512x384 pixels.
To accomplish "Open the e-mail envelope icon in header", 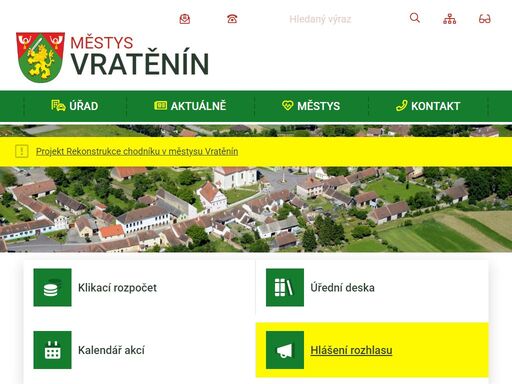I will (x=185, y=19).
